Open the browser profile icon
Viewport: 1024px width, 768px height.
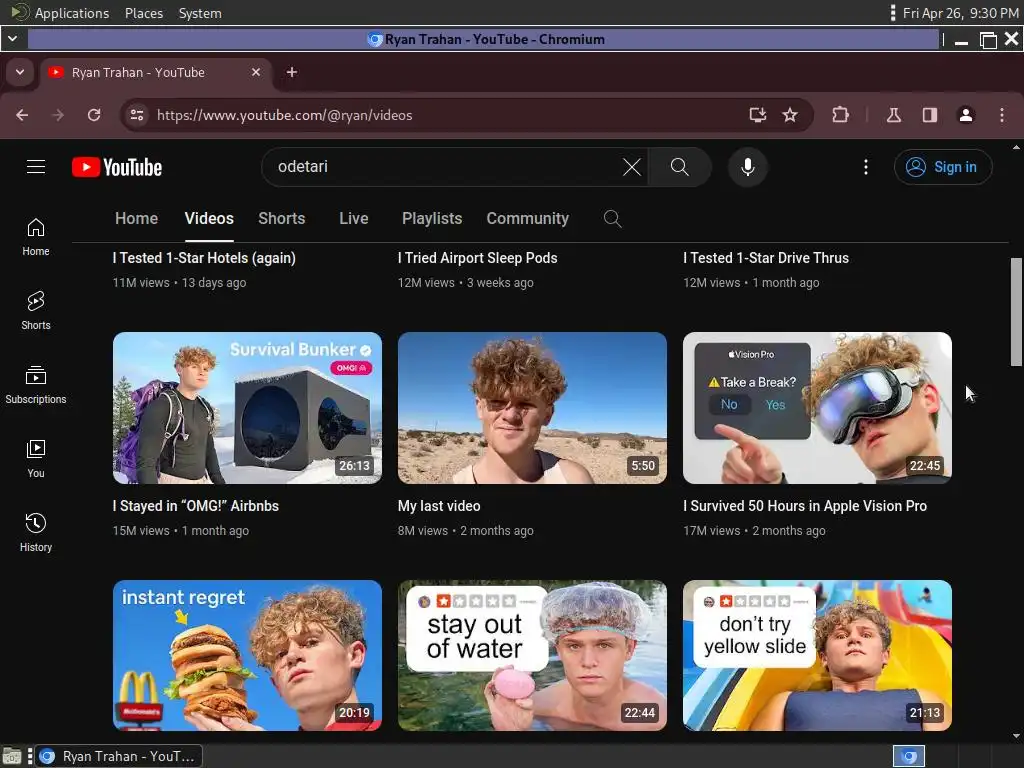[x=966, y=115]
